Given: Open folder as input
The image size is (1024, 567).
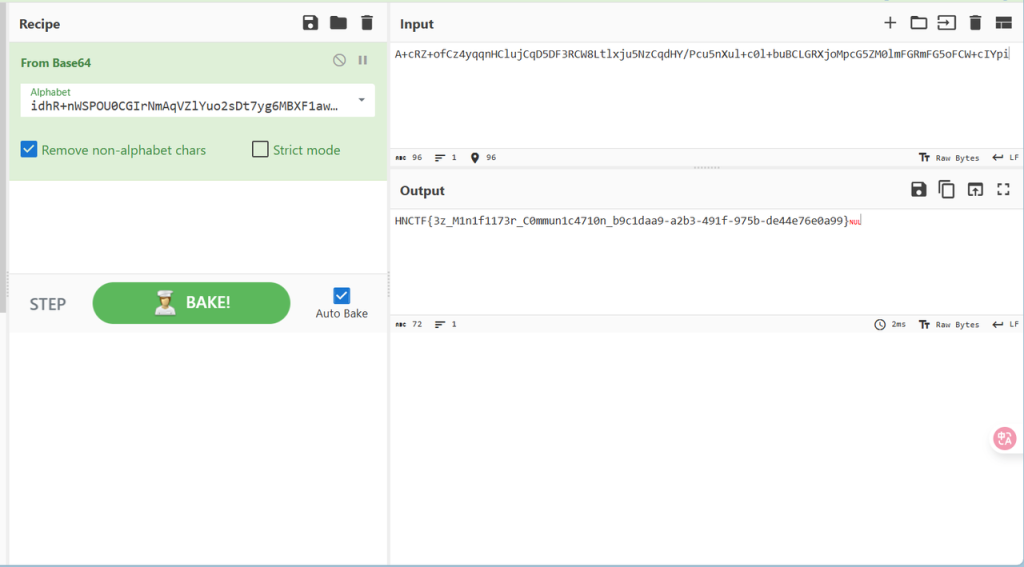Looking at the screenshot, I should click(919, 24).
